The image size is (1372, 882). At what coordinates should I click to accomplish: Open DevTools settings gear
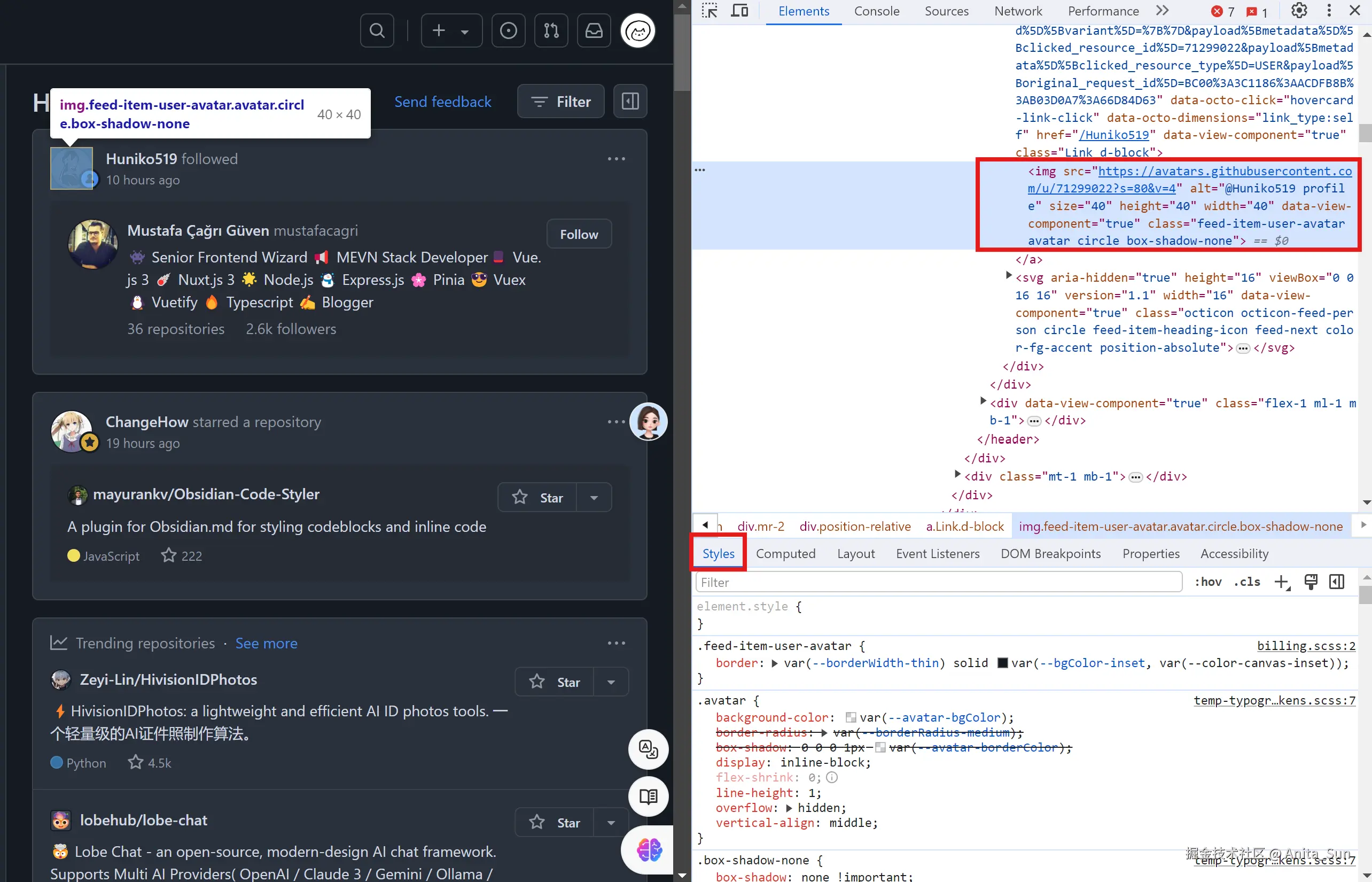(1299, 11)
